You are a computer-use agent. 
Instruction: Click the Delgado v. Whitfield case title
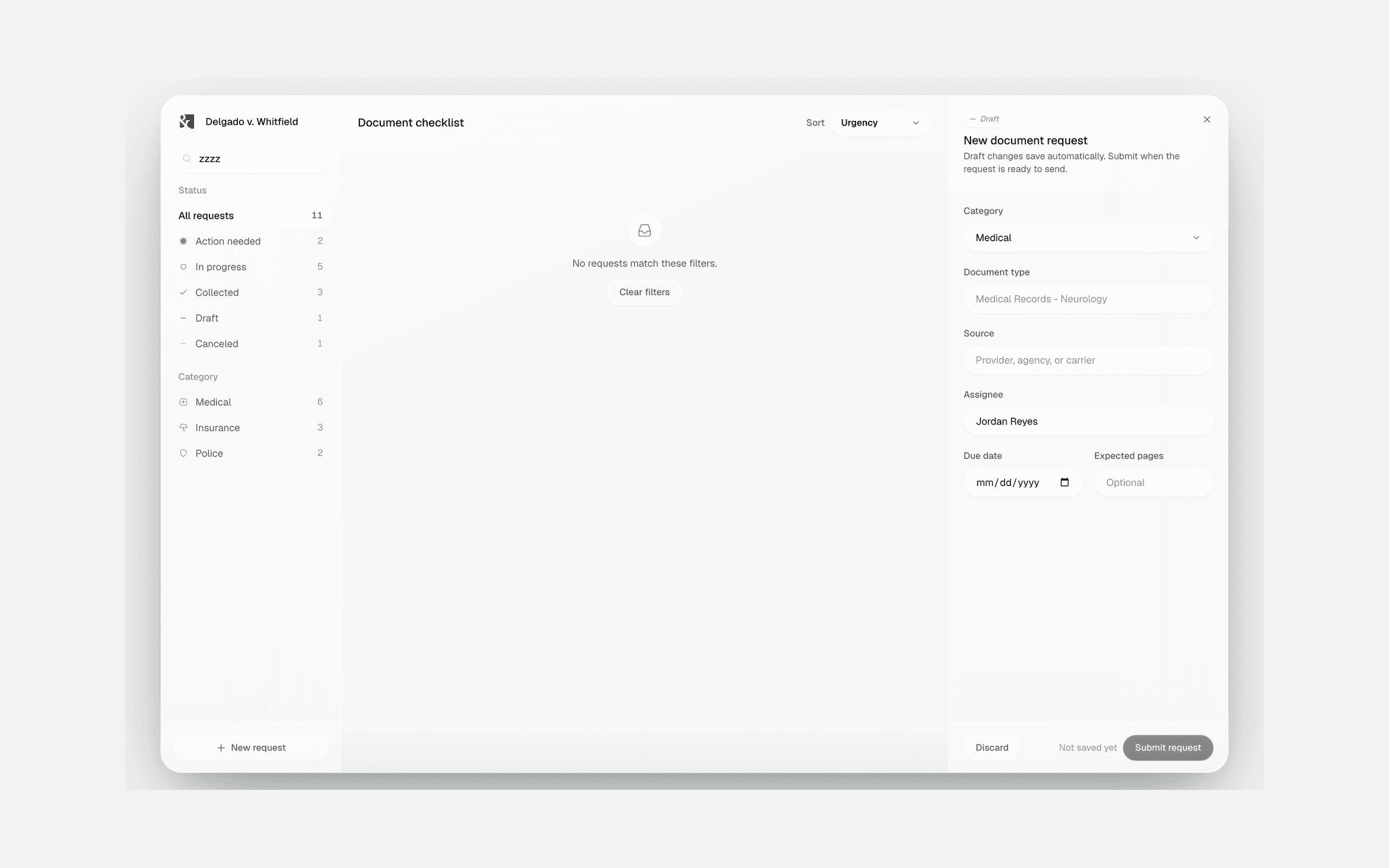(x=252, y=122)
